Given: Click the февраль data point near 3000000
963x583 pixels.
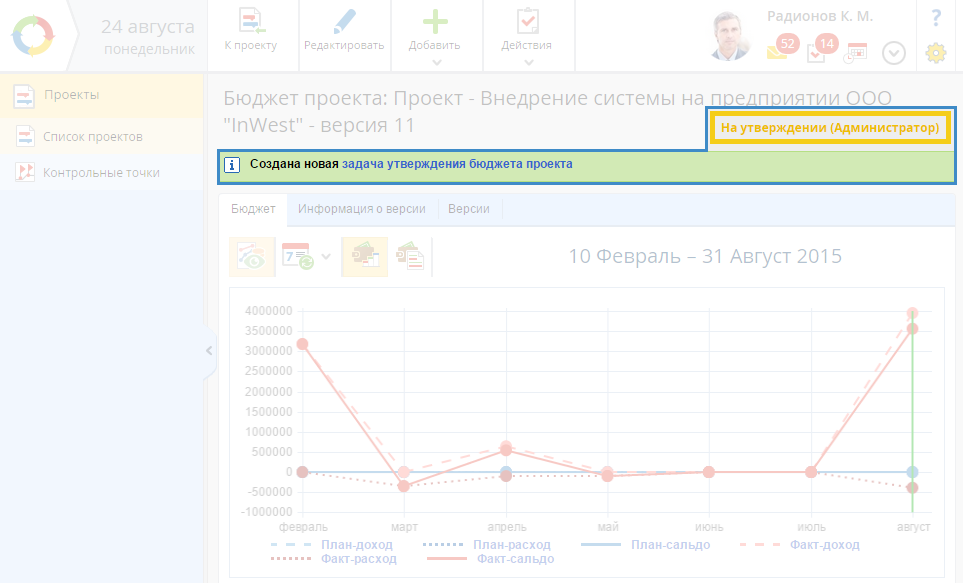Looking at the screenshot, I should click(302, 344).
